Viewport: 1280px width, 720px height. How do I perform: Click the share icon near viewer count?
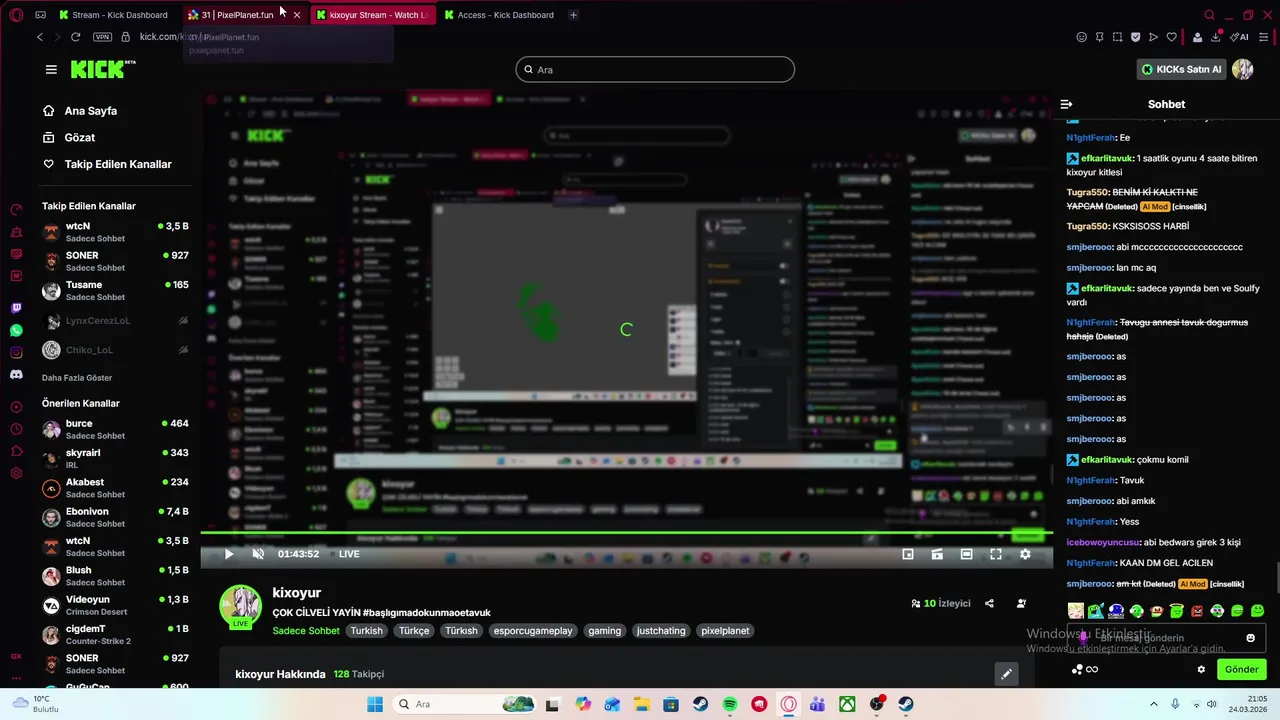989,603
